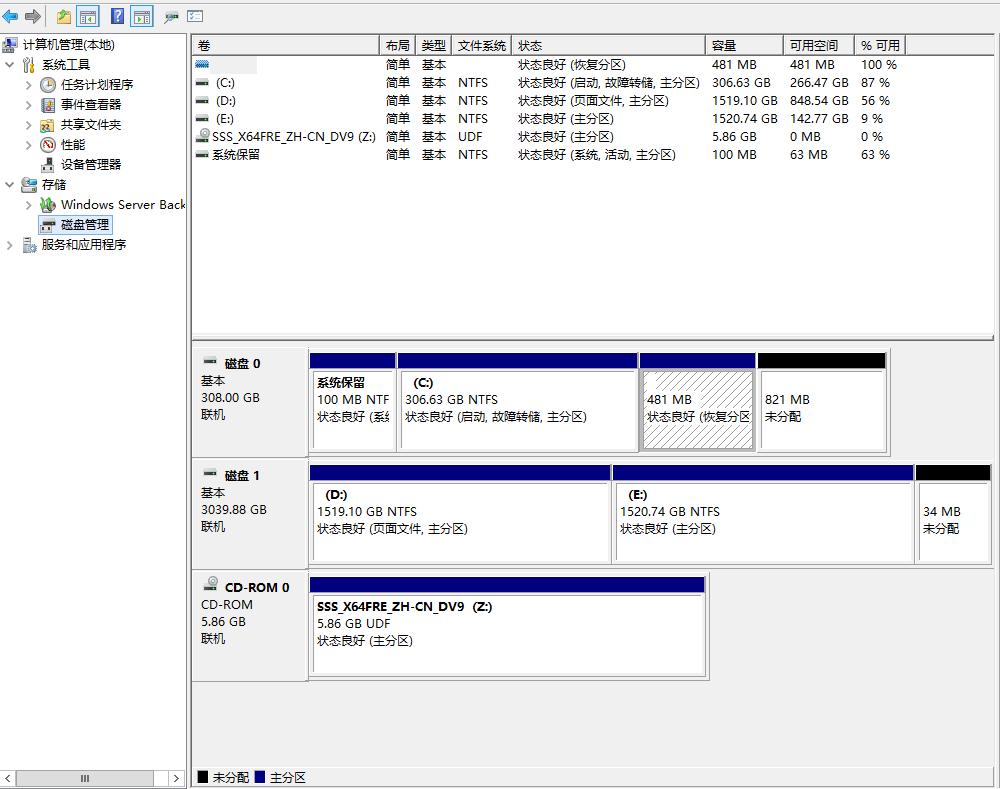
Task: Select the (C:) partition block on 磁盘 0
Action: [517, 410]
